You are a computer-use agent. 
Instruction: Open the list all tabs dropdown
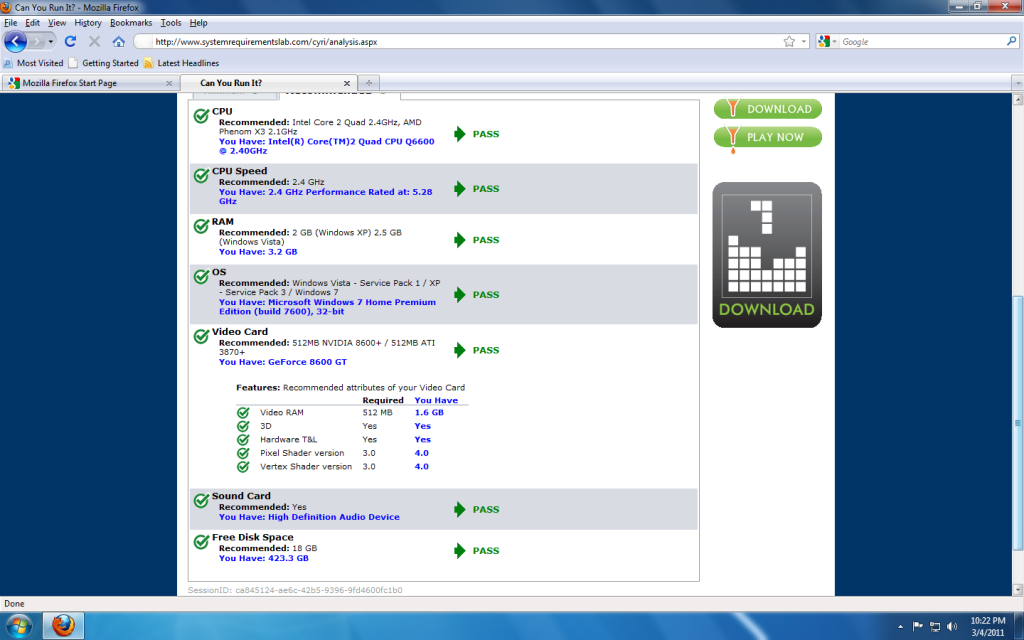(1017, 83)
